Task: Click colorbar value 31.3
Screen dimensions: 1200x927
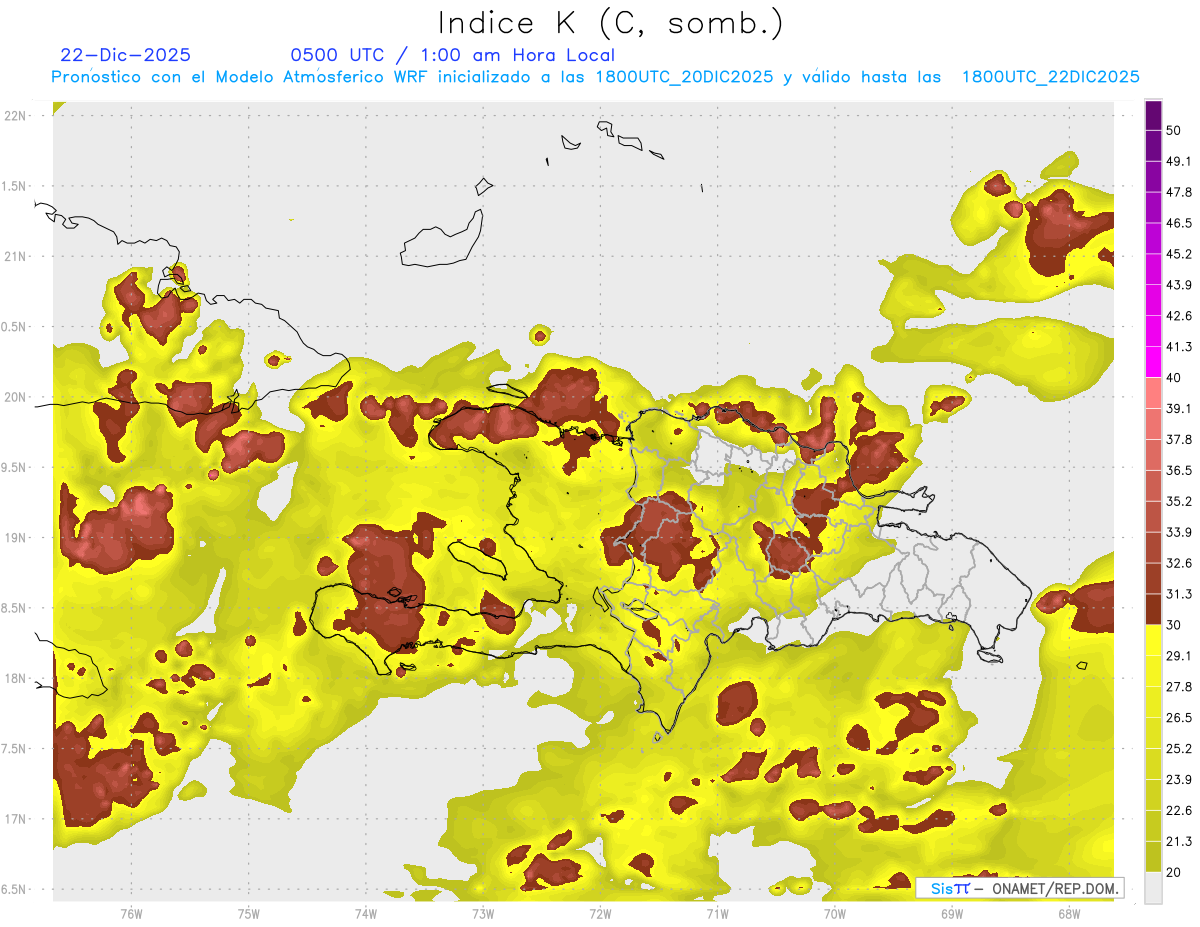Action: tap(1179, 594)
